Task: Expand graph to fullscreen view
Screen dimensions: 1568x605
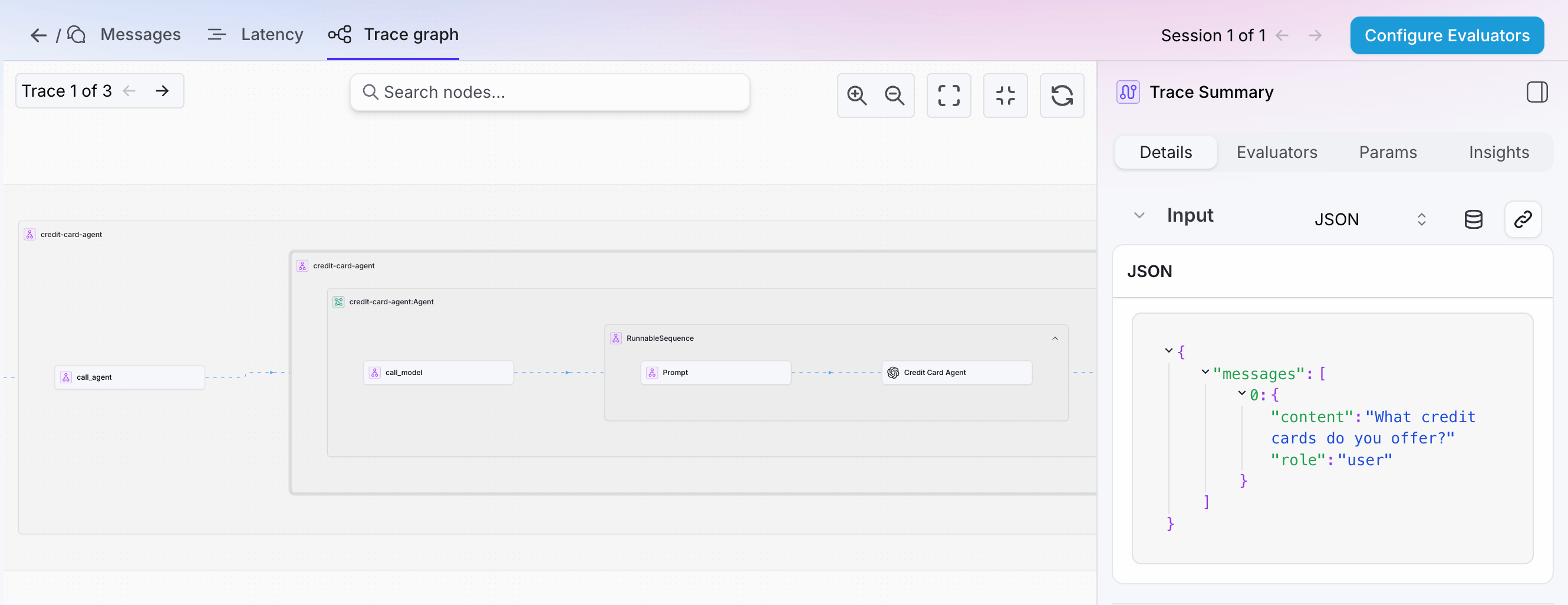Action: pyautogui.click(x=948, y=96)
